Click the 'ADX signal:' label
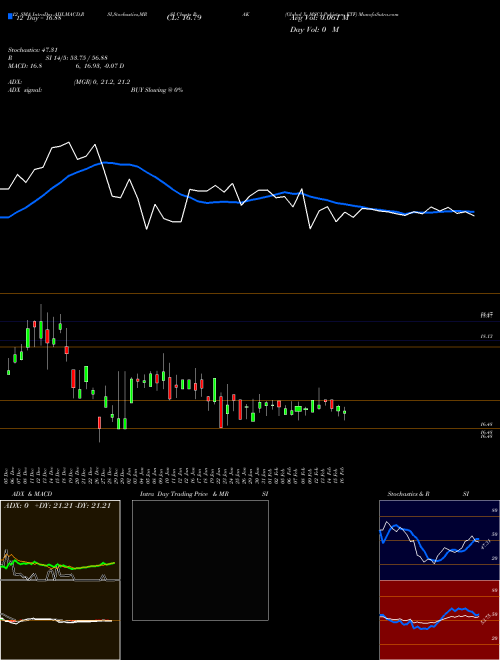The width and height of the screenshot is (500, 660). point(25,90)
